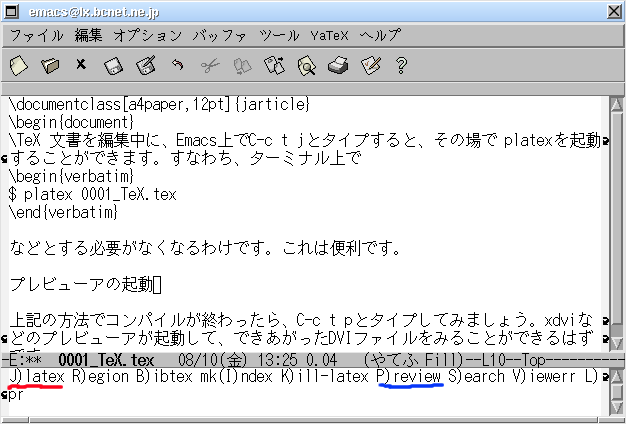Click the minibuffer scrollbar up arrow

click(x=616, y=376)
